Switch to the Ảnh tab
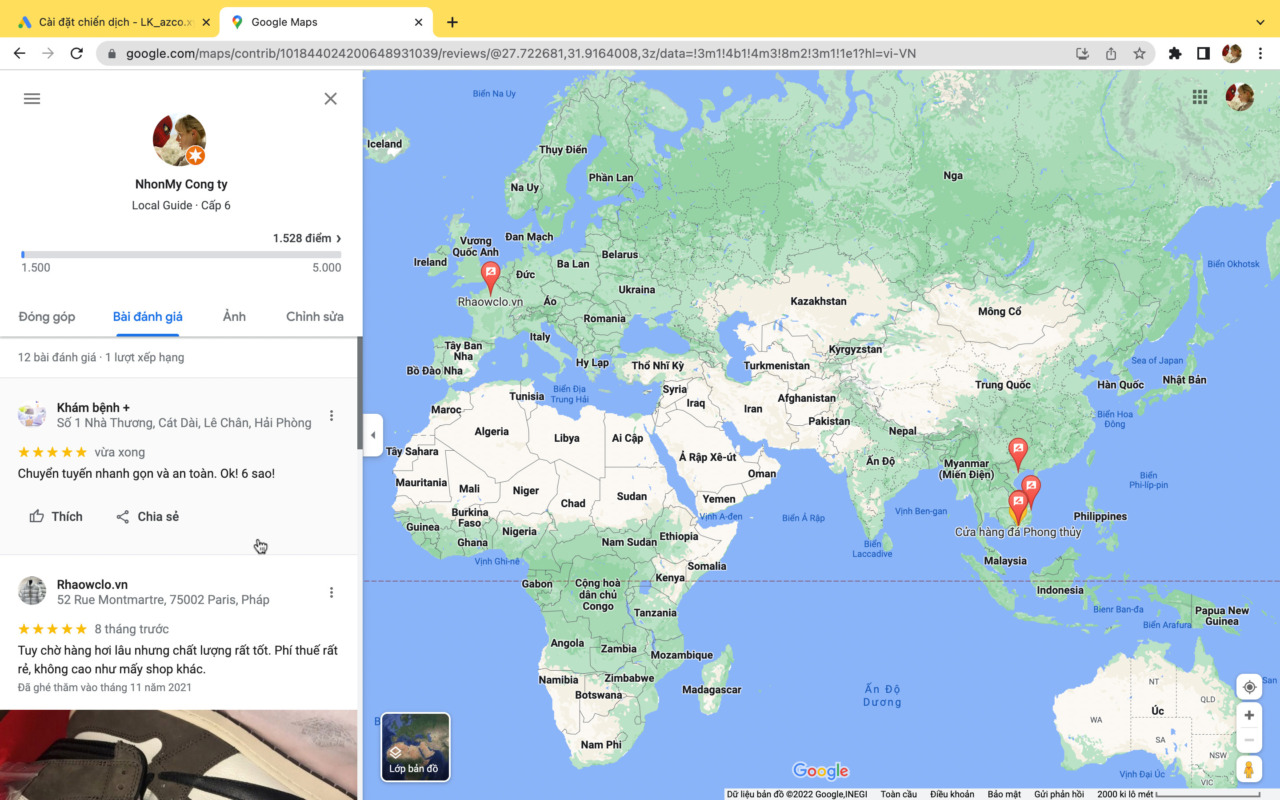 point(234,317)
